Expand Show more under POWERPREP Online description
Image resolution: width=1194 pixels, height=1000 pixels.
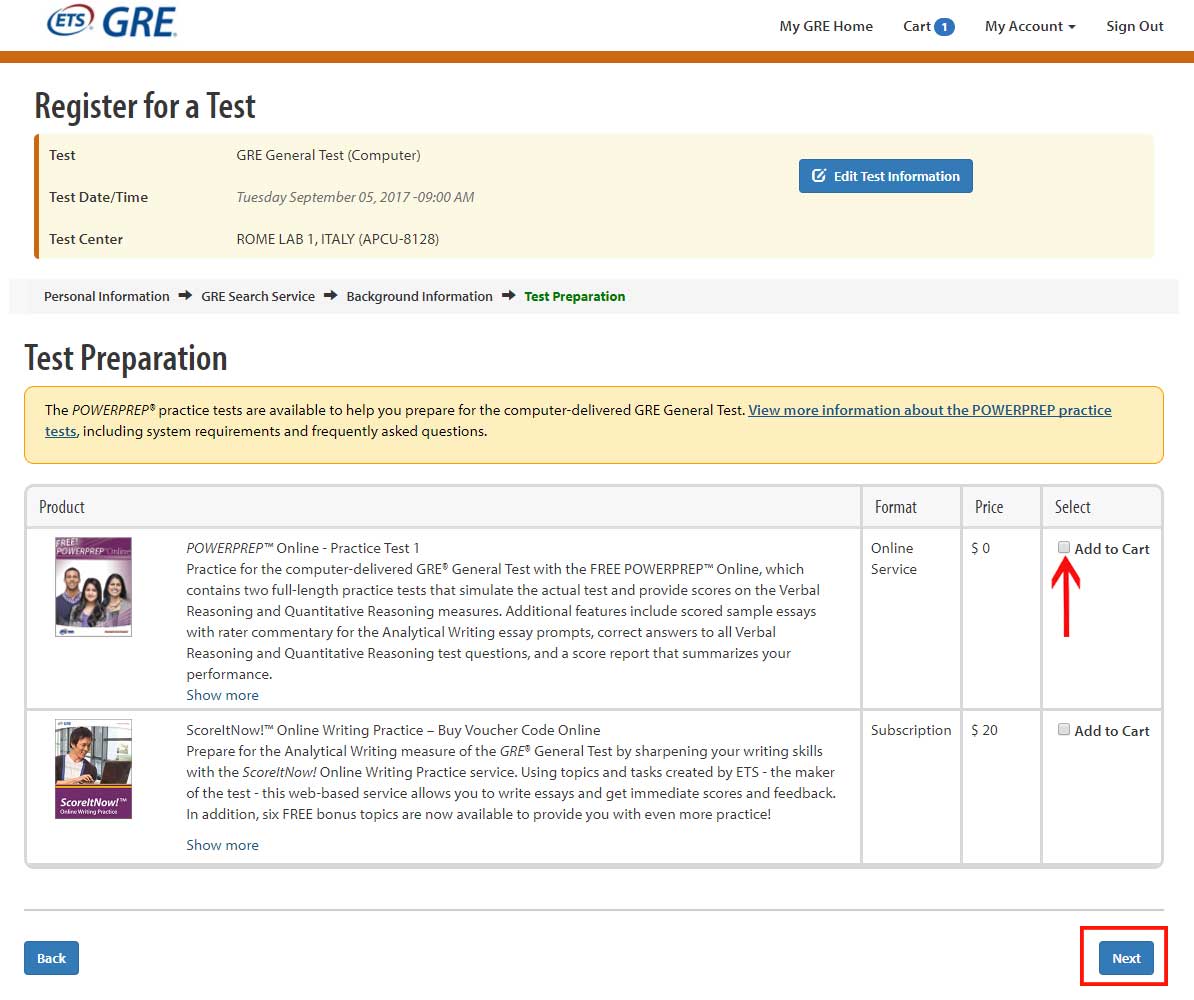point(222,695)
